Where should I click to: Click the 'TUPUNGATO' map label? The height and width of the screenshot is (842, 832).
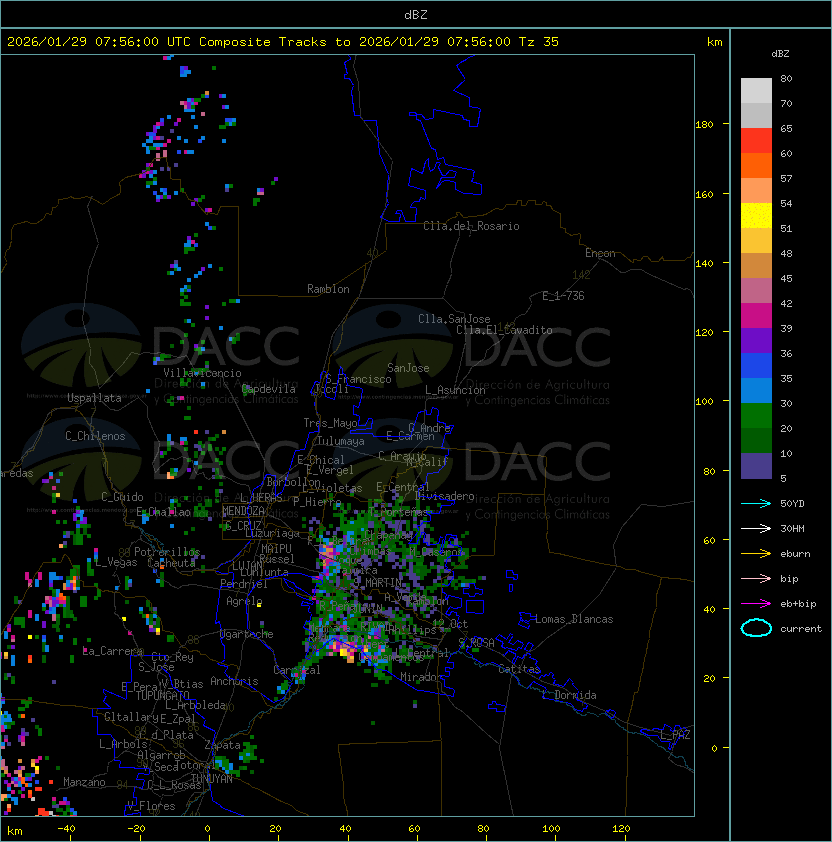click(x=162, y=696)
